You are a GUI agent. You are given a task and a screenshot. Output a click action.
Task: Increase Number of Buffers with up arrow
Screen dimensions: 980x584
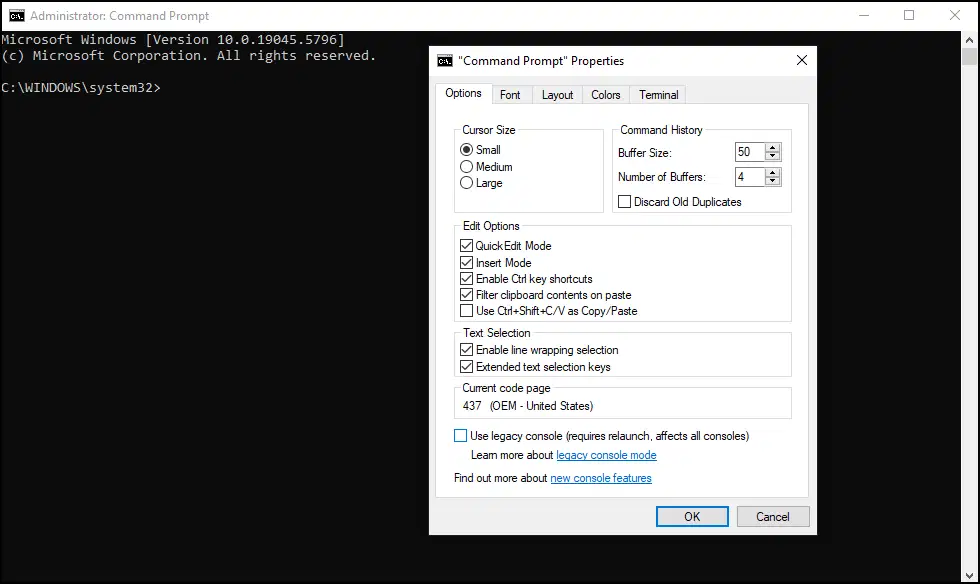(x=773, y=173)
